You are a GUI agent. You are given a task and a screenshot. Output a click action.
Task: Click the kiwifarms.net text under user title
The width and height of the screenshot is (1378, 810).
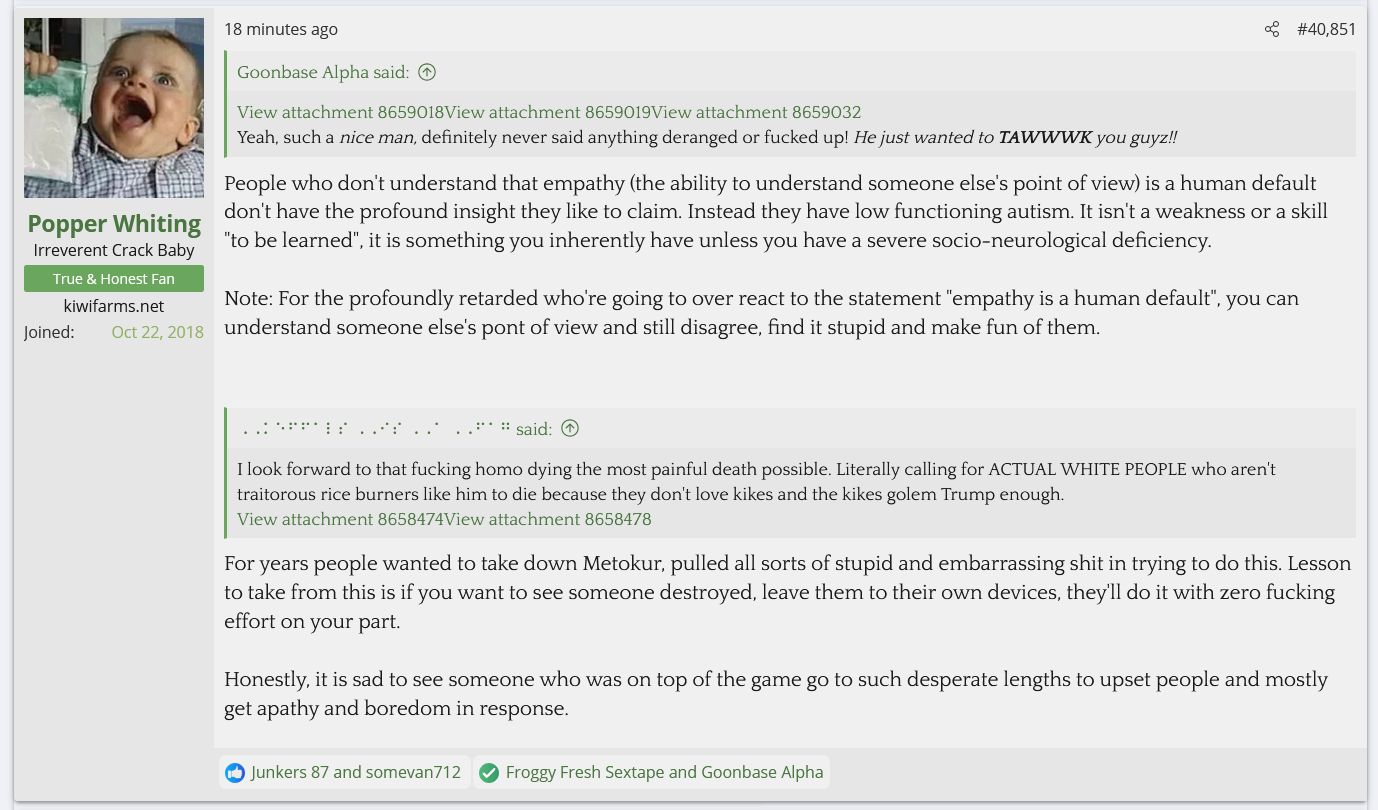click(114, 306)
